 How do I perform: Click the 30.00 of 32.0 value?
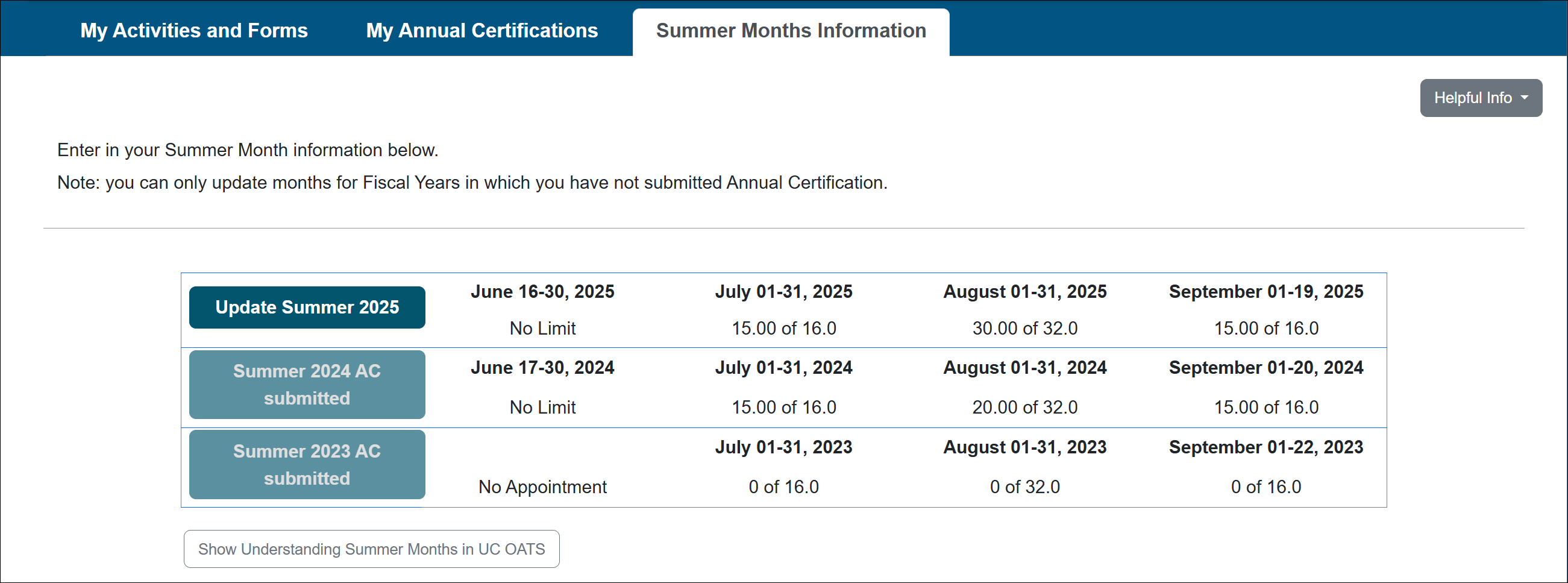[1025, 328]
